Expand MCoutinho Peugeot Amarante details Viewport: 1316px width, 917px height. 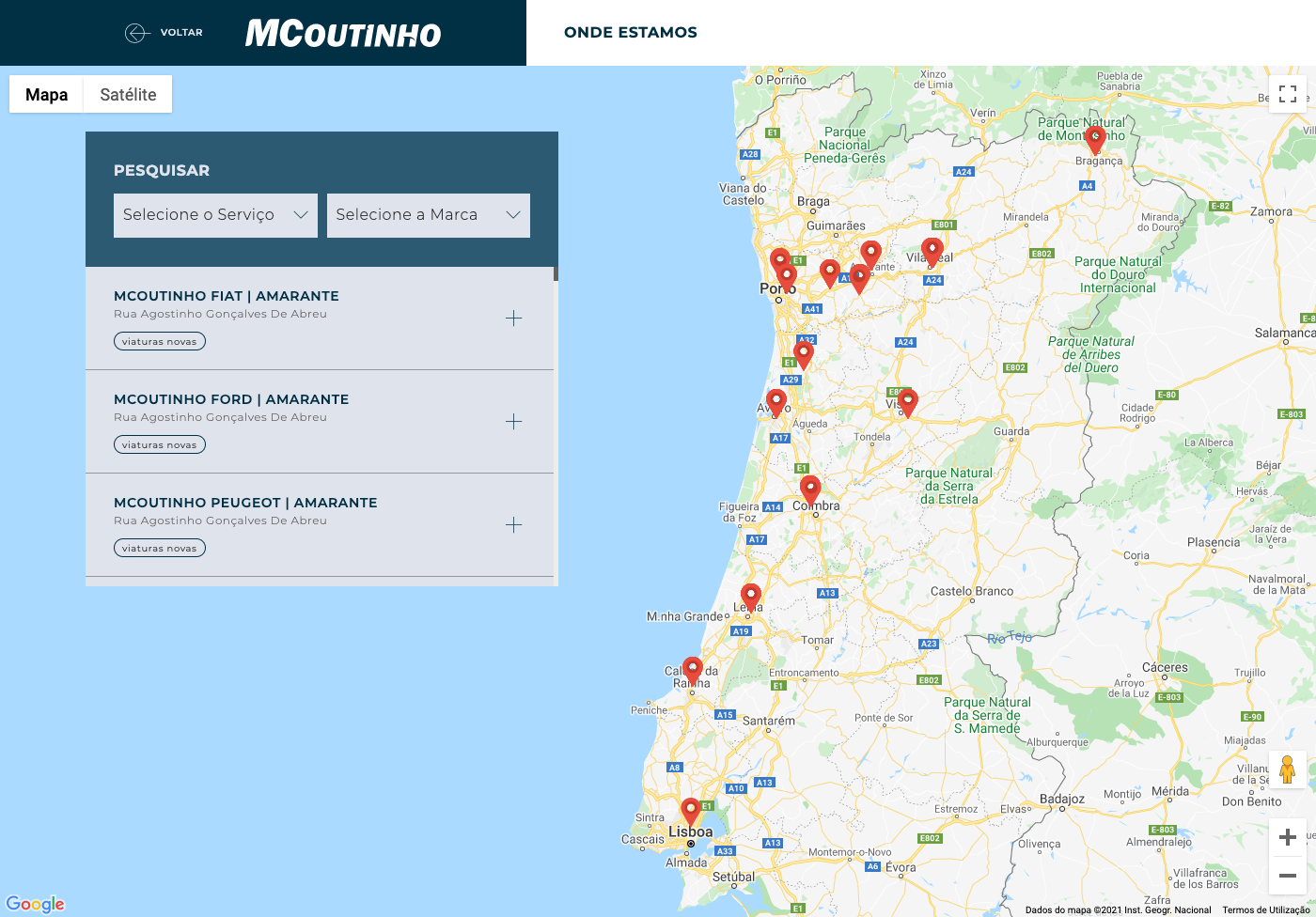tap(513, 525)
